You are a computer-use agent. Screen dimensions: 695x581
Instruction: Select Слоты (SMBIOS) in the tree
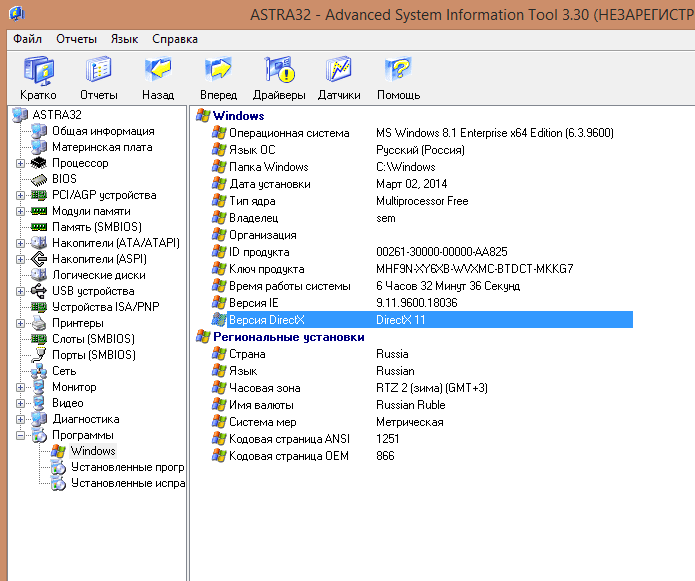coord(93,339)
